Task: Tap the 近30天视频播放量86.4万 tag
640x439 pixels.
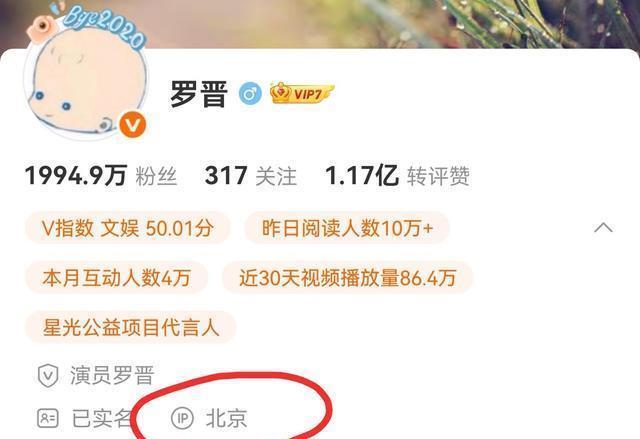Action: coord(347,278)
